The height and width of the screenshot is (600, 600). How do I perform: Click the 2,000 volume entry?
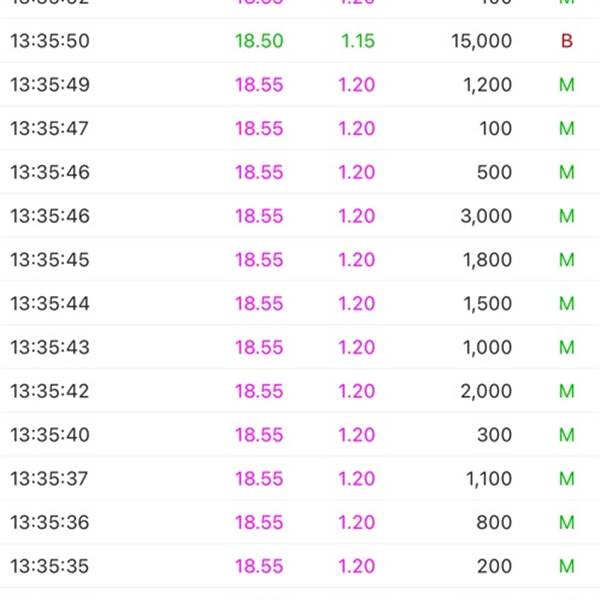pyautogui.click(x=486, y=391)
